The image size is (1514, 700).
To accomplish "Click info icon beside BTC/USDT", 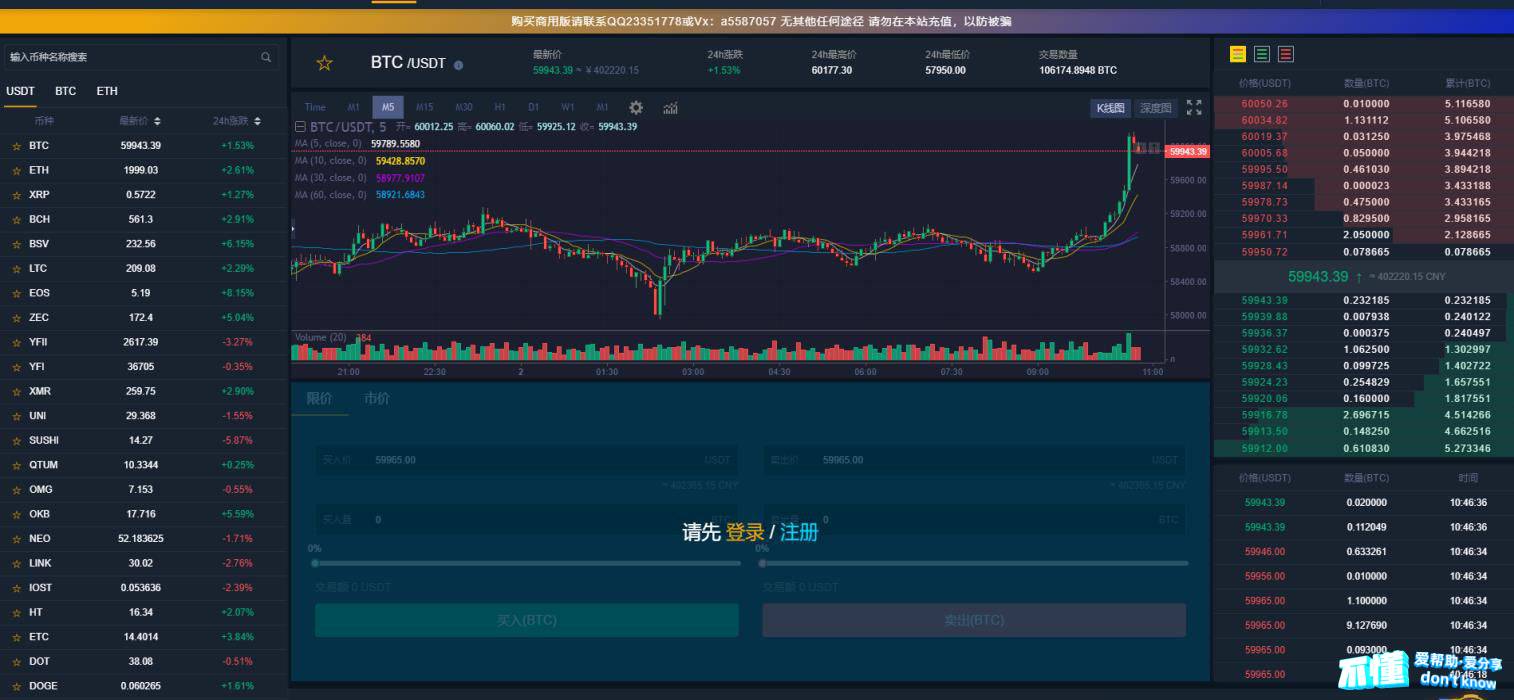I will coord(459,65).
